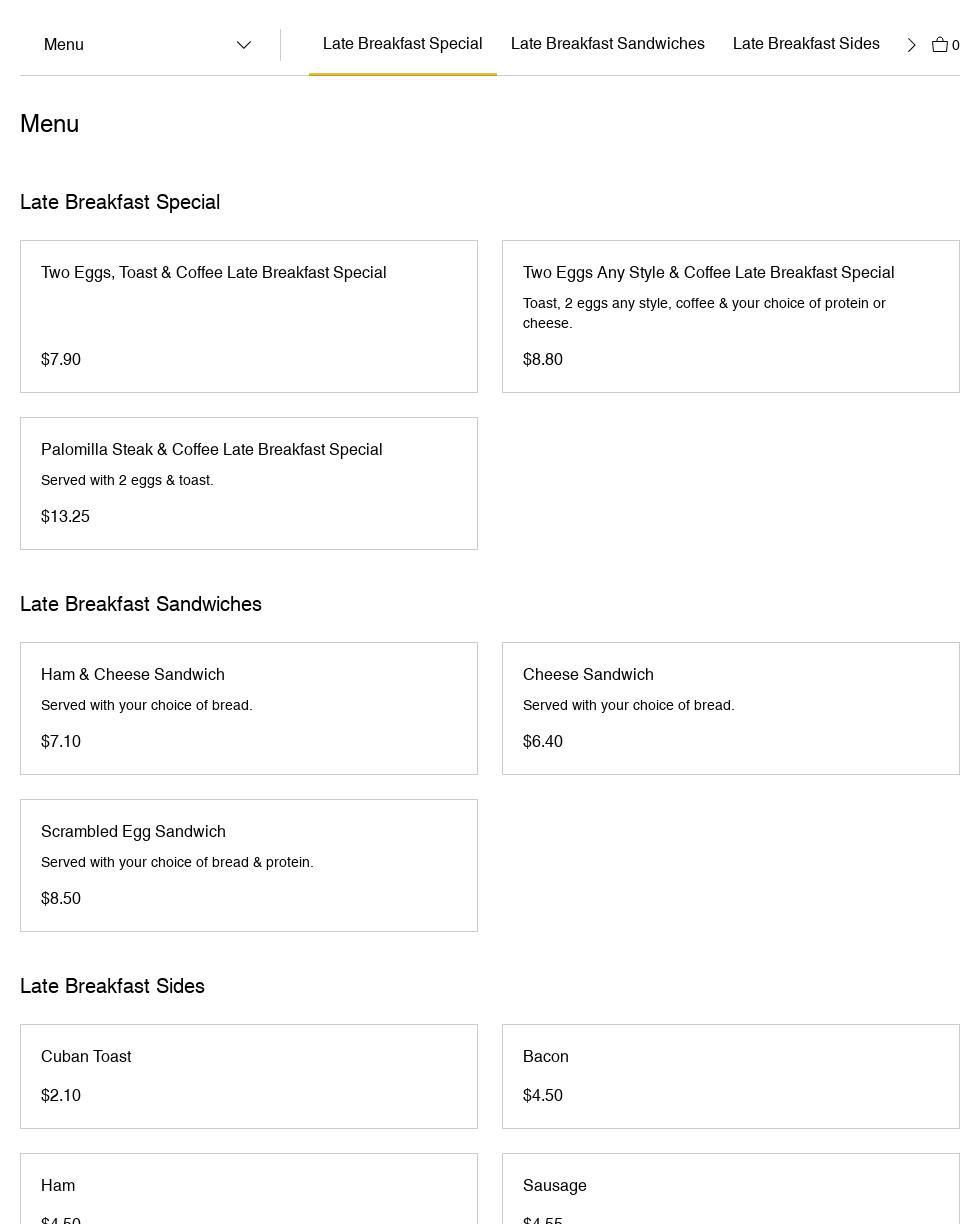Screen dimensions: 965x1224
Task: Select the Bacon side item
Action: (x=730, y=1076)
